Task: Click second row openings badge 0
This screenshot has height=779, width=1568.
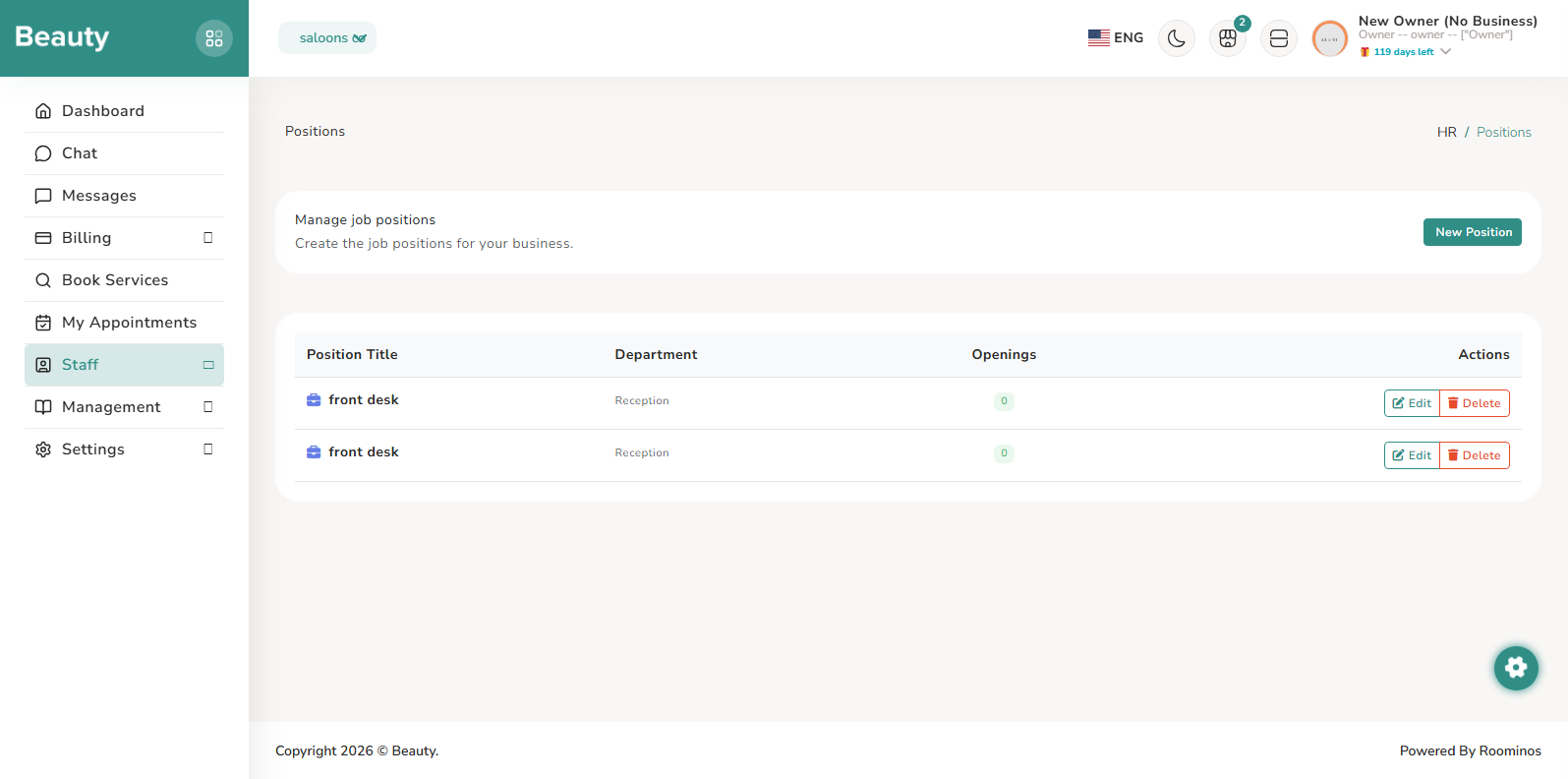Action: [x=1004, y=453]
